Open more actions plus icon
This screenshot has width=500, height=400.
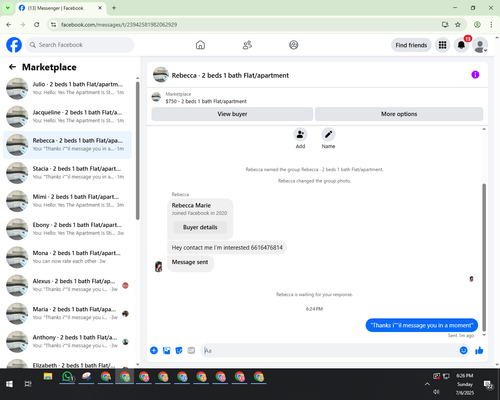(154, 350)
